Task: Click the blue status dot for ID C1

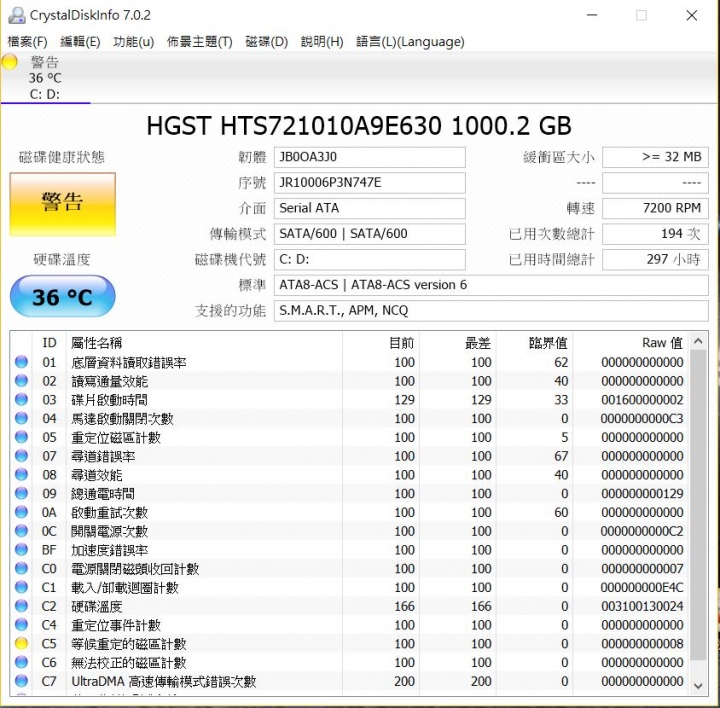Action: point(21,587)
